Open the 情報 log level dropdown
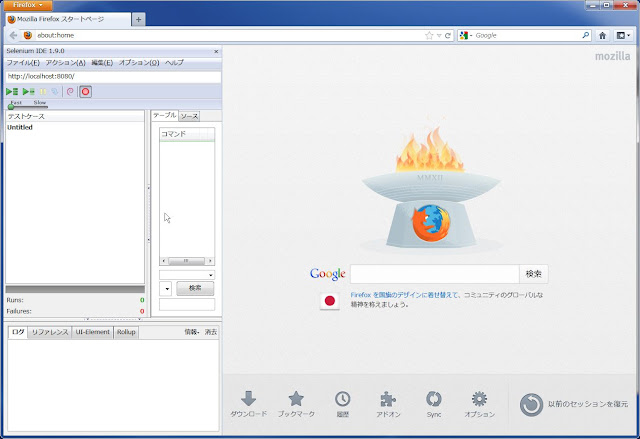 click(191, 332)
